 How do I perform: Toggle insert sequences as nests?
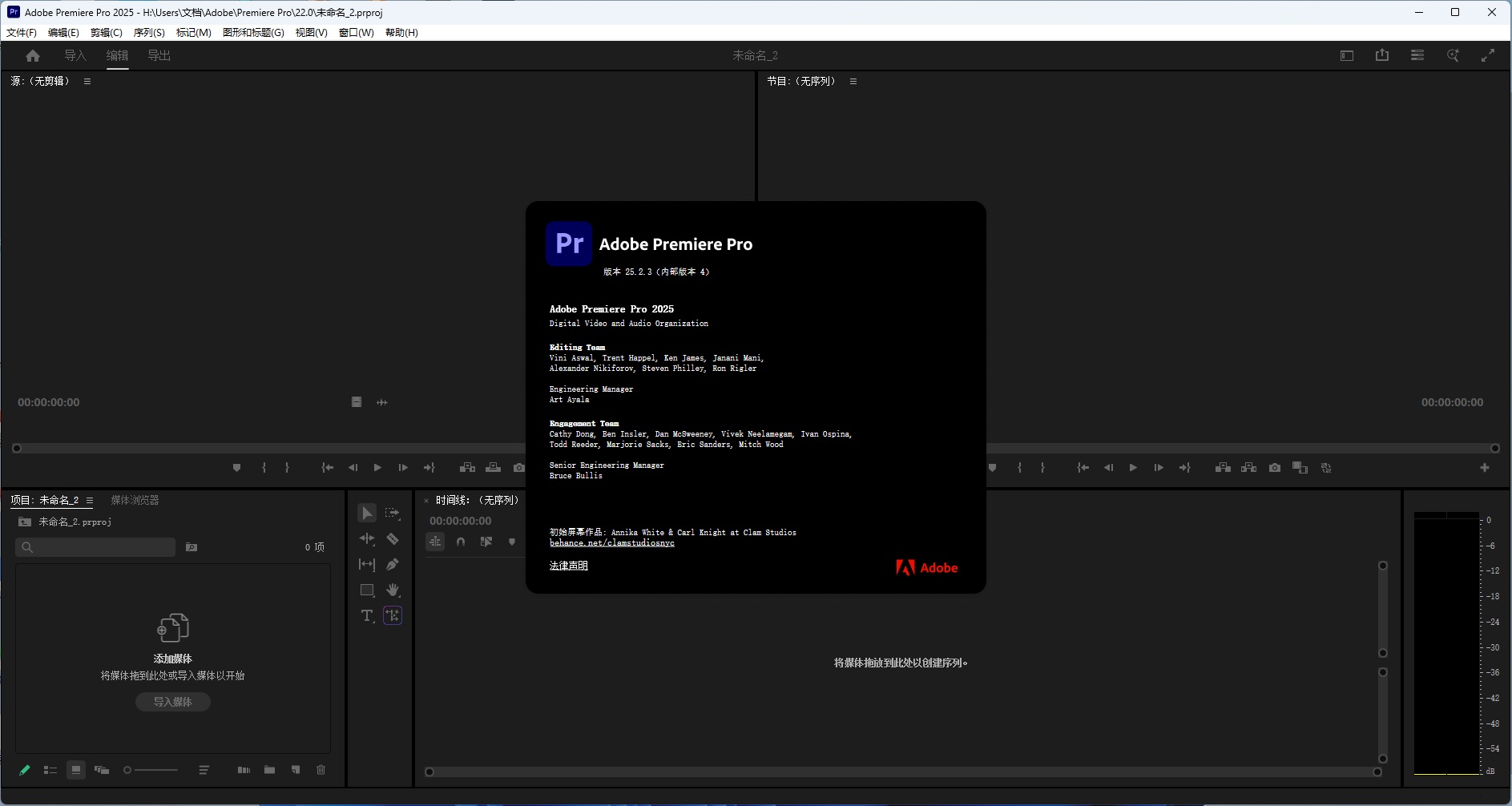[x=435, y=542]
